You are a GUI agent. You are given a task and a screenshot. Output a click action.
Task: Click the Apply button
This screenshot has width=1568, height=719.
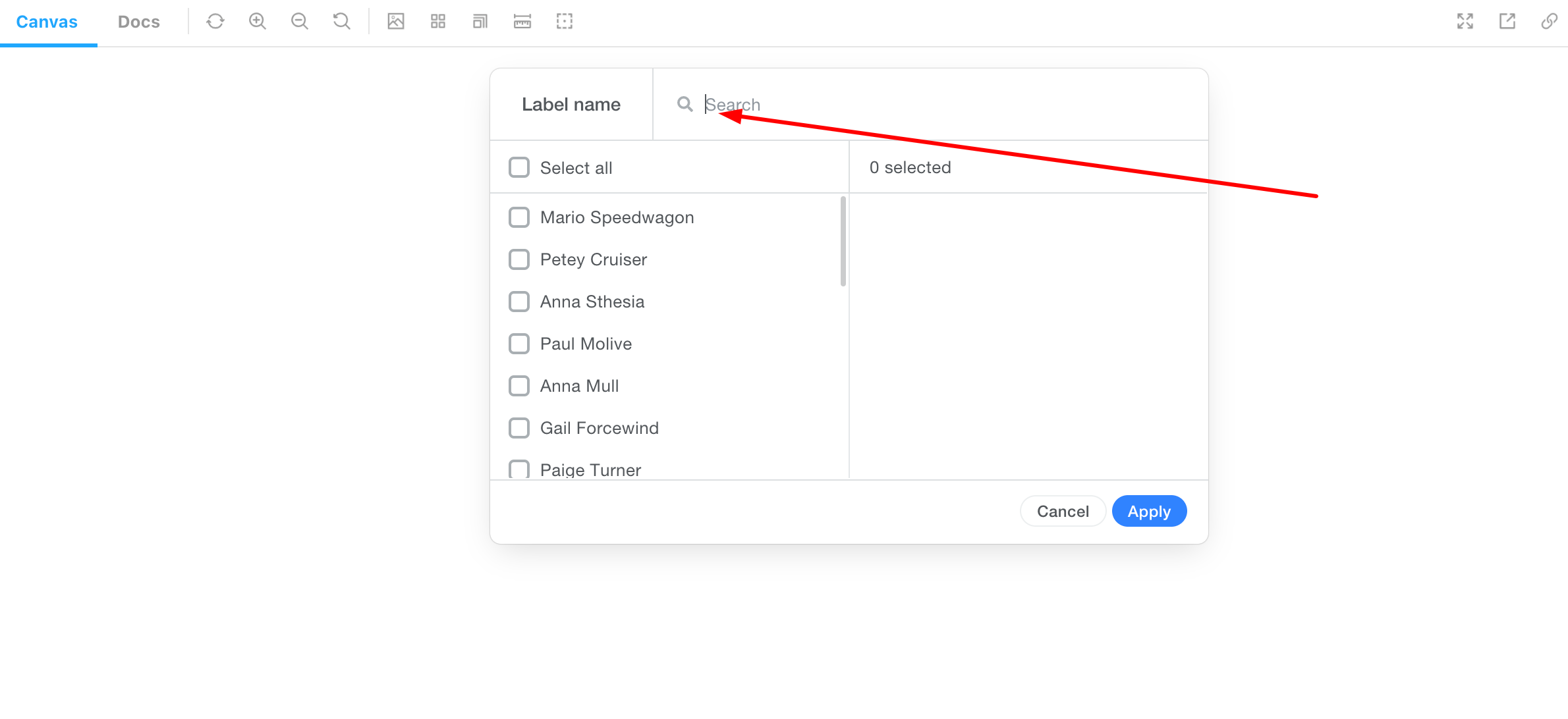click(1149, 511)
